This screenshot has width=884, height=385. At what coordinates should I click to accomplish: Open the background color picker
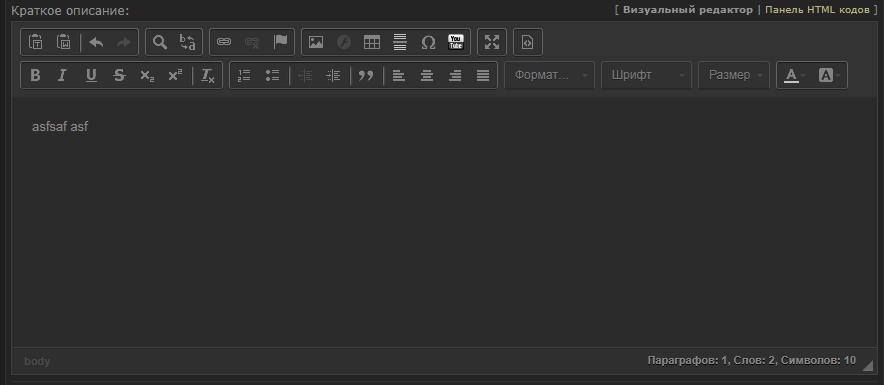click(829, 75)
